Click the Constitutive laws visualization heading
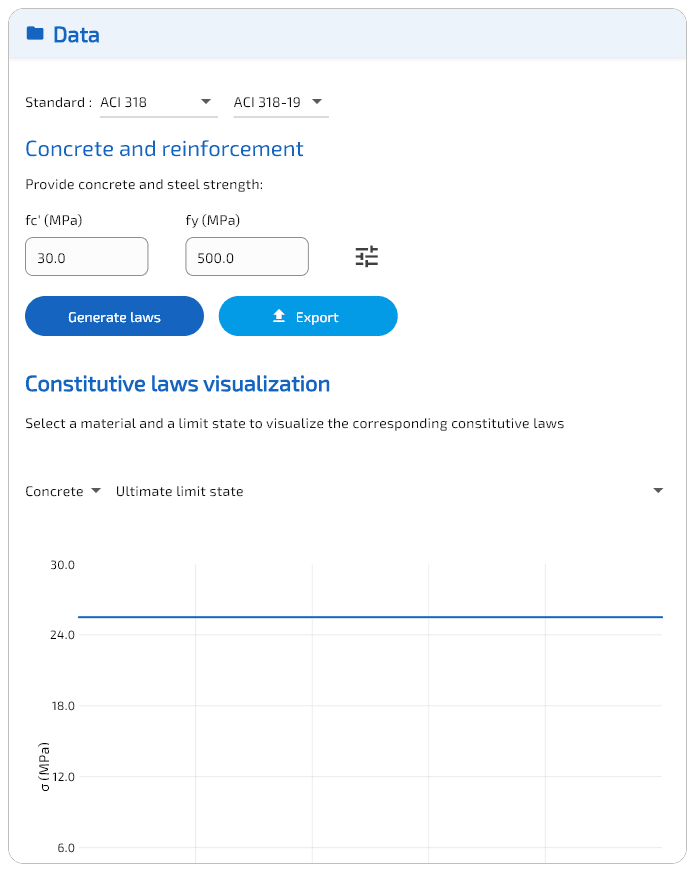Image resolution: width=692 pixels, height=869 pixels. [177, 384]
